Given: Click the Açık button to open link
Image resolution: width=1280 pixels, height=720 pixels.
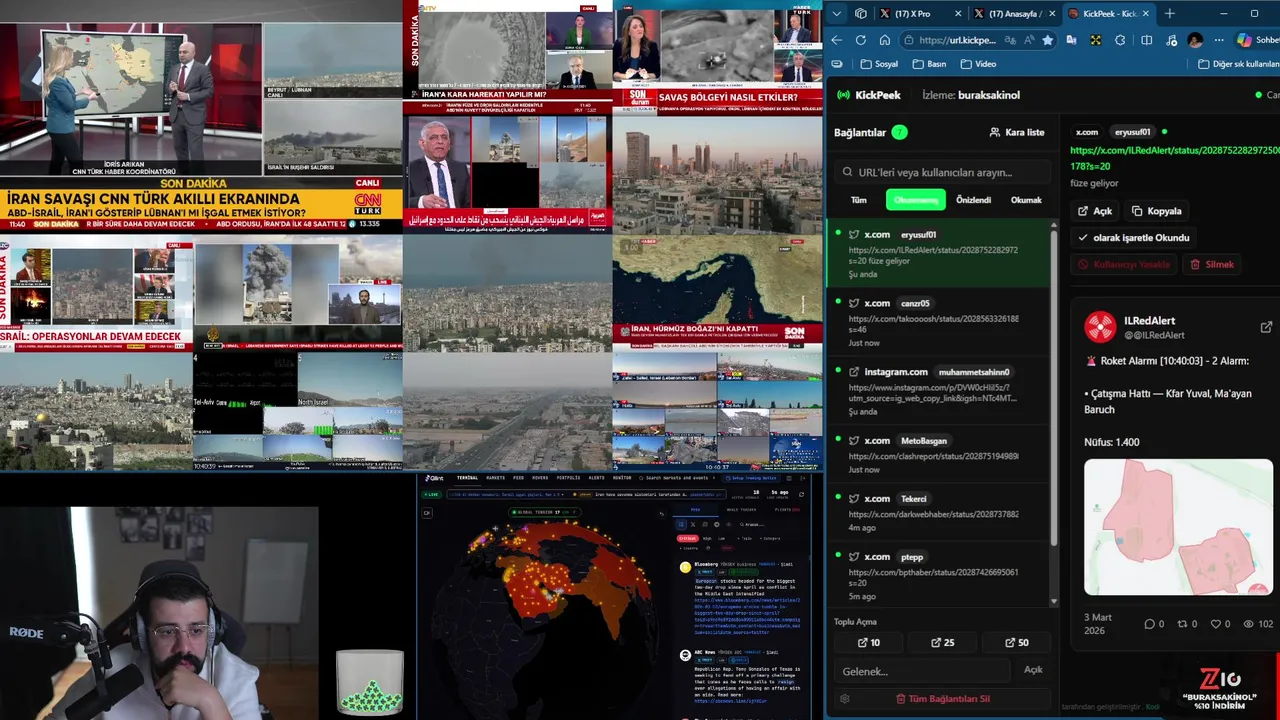Looking at the screenshot, I should [x=1095, y=211].
